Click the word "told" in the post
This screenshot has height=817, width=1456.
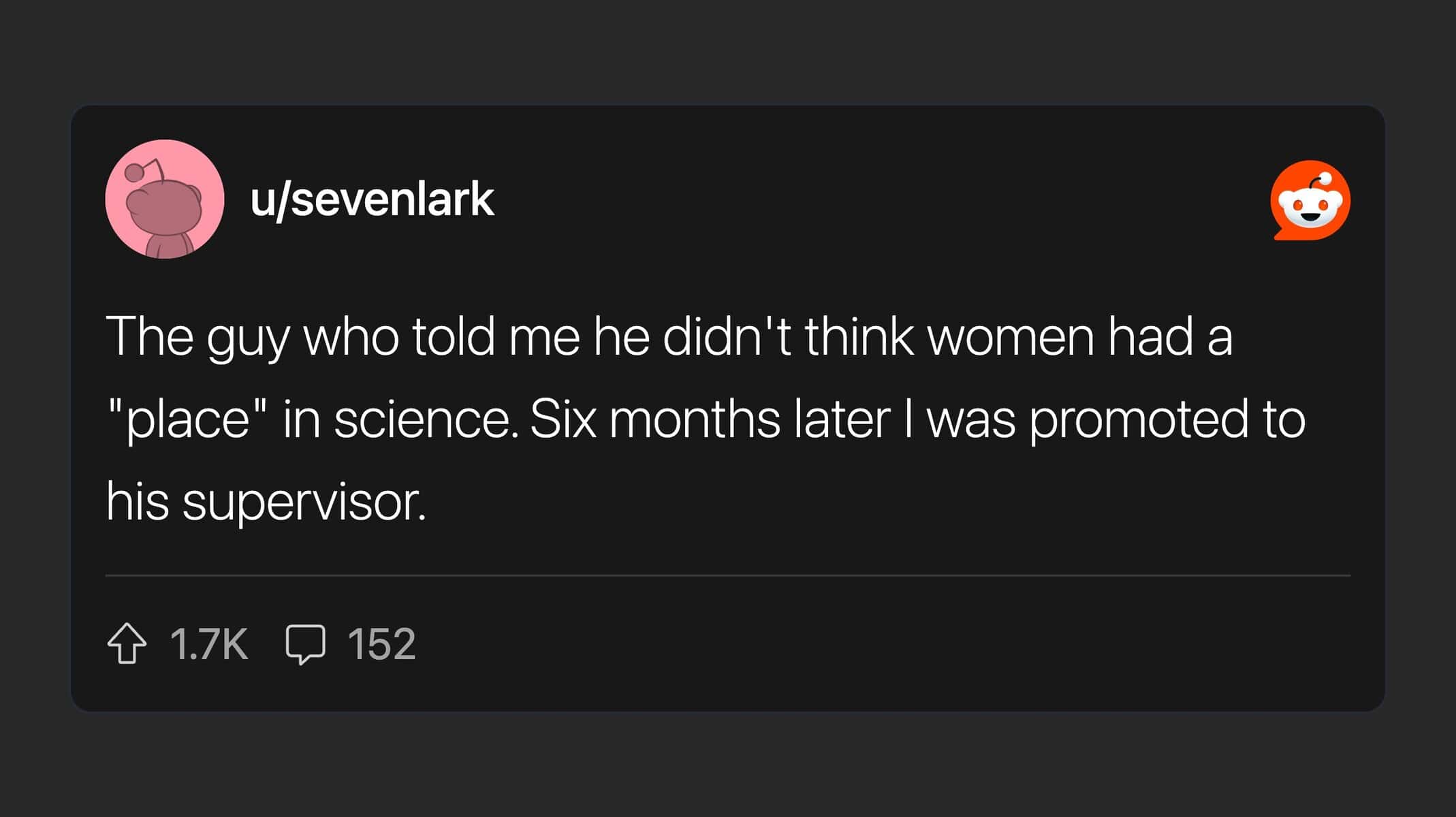click(454, 336)
